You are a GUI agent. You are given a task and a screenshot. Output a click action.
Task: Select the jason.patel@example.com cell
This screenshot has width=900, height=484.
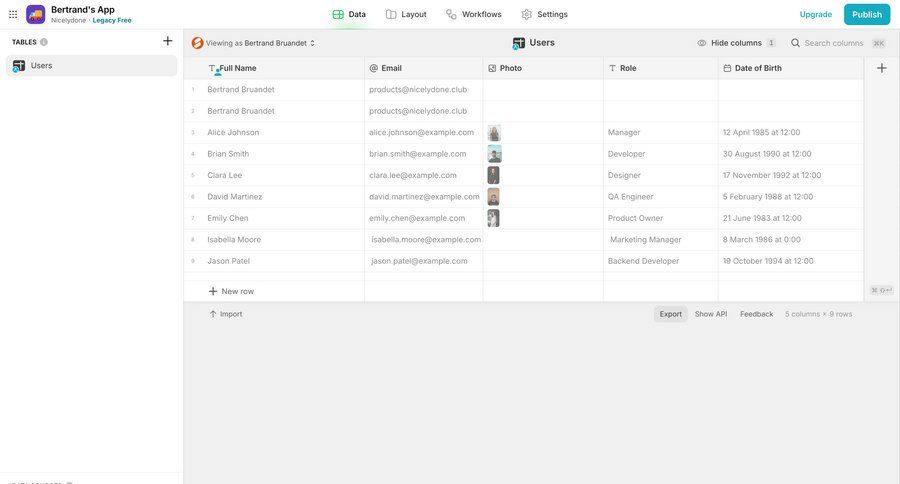(424, 261)
